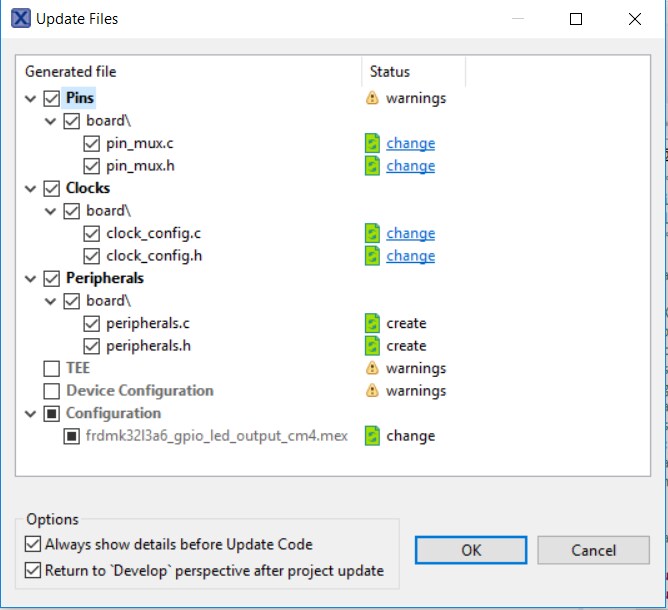Toggle Always show details before Update Code
Image resolution: width=668 pixels, height=610 pixels.
coord(34,545)
